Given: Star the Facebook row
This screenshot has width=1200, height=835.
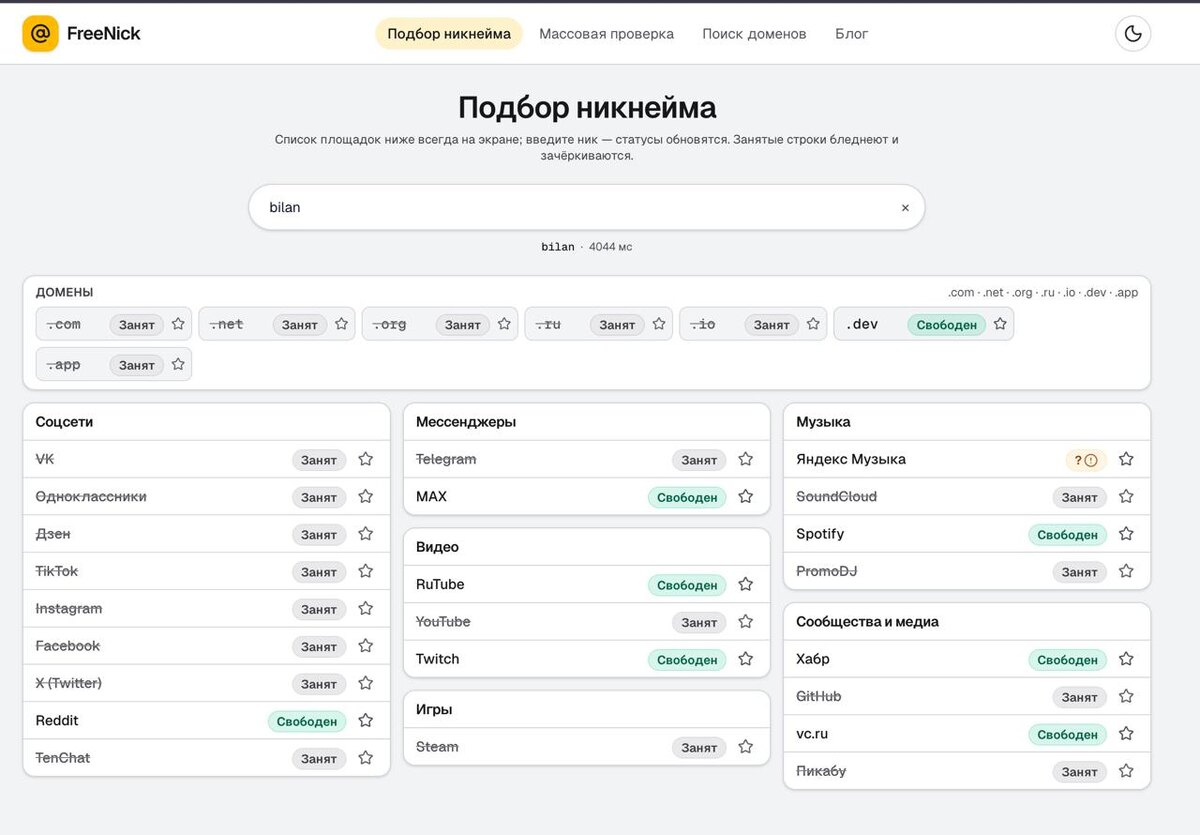Looking at the screenshot, I should pyautogui.click(x=365, y=646).
